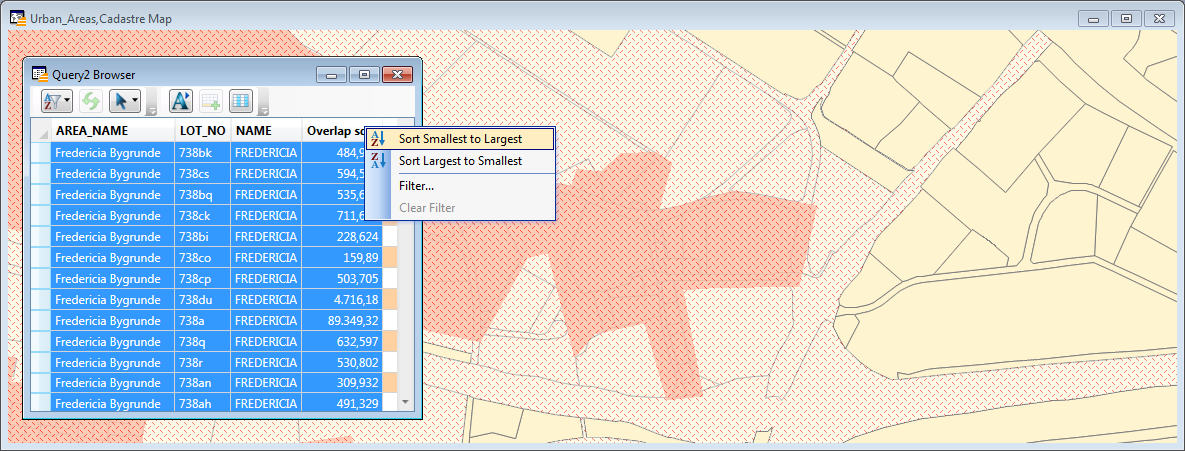Expand the select tool dropdown arrow
The width and height of the screenshot is (1185, 451).
[136, 100]
